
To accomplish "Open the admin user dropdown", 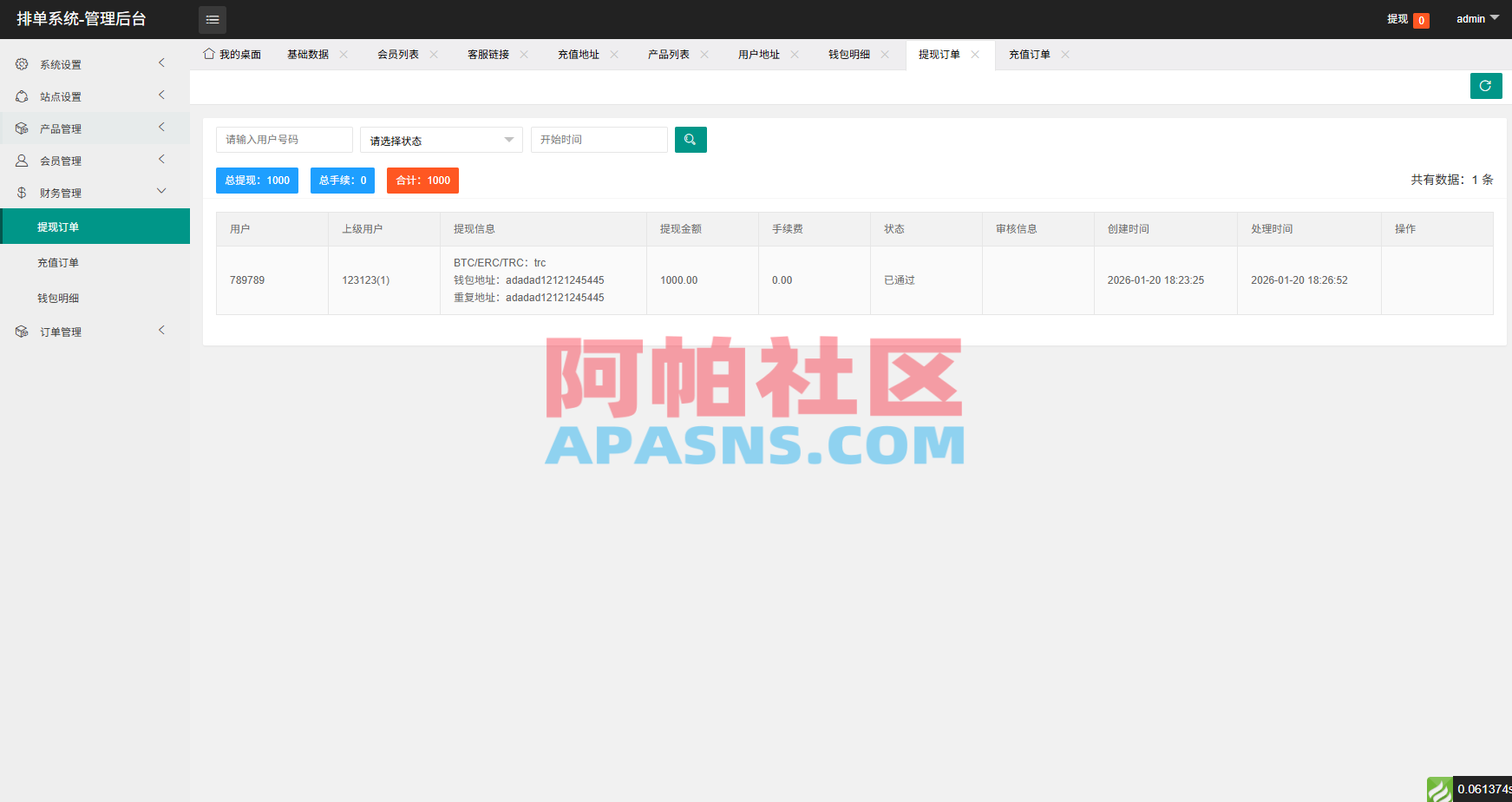I will coord(1477,18).
